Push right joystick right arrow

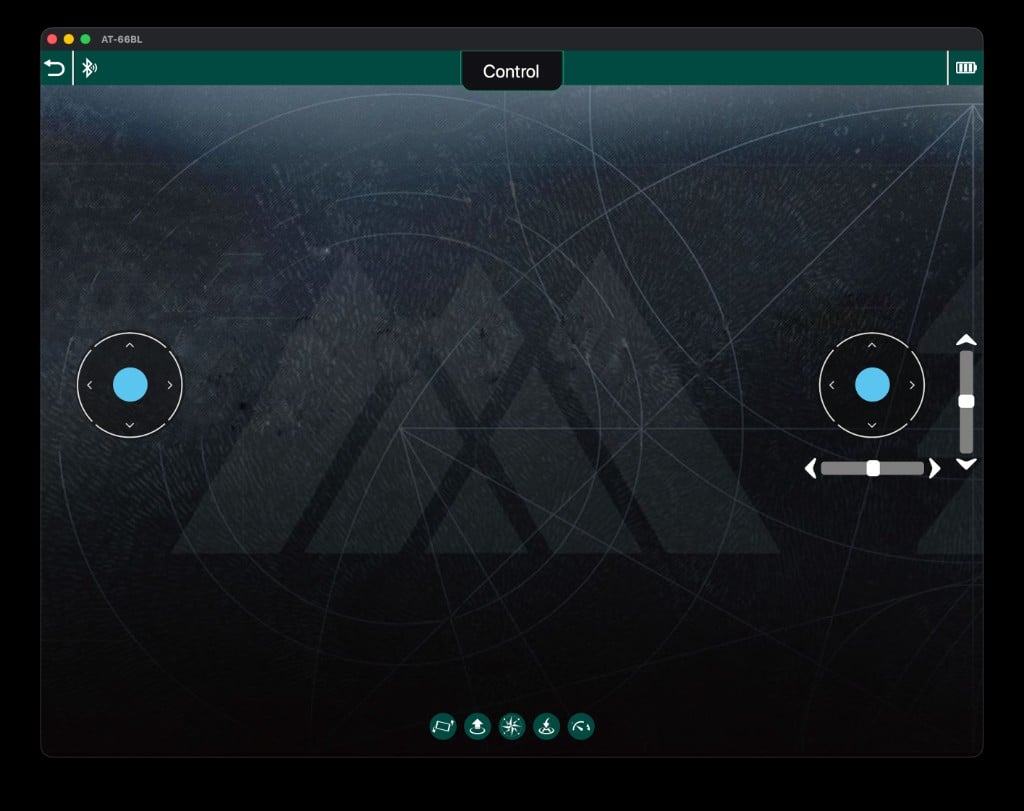point(912,385)
